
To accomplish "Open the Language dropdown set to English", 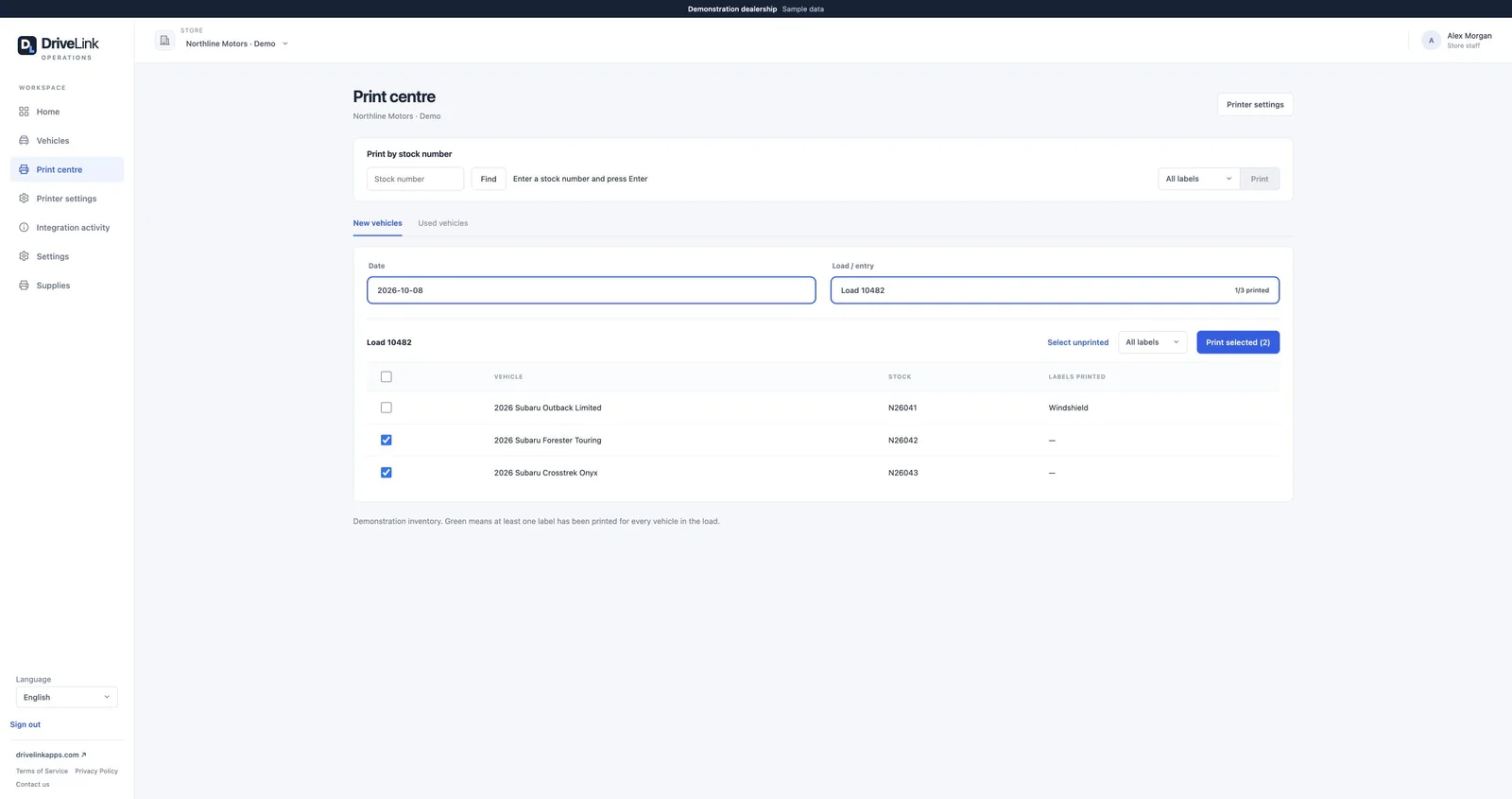I will point(66,697).
